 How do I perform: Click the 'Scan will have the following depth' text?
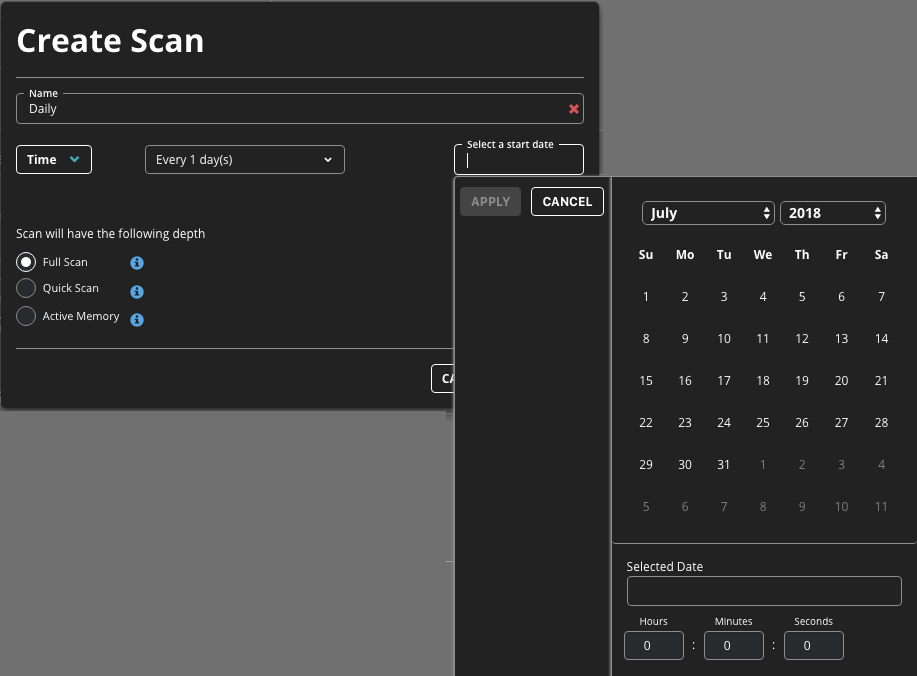111,234
